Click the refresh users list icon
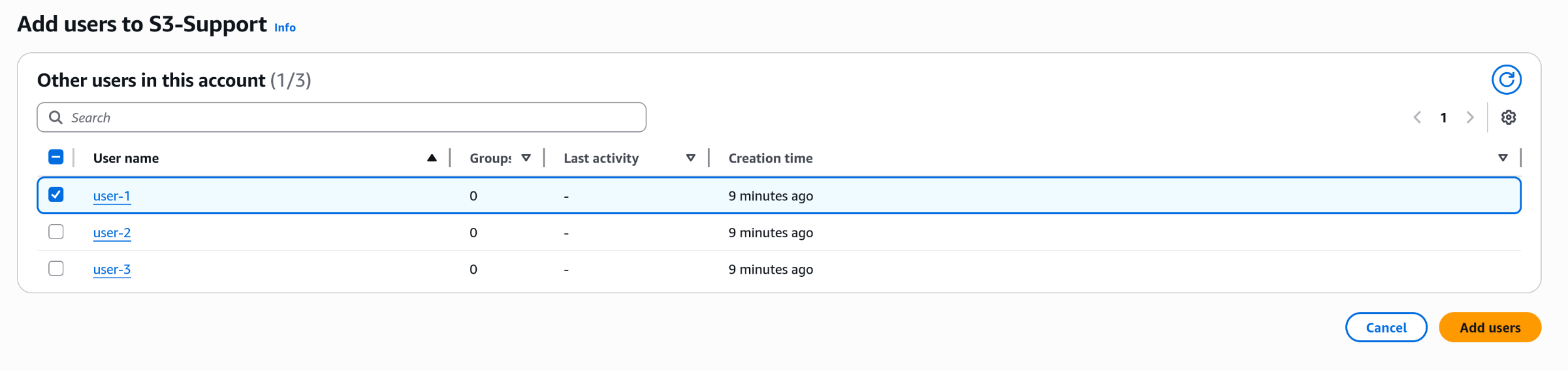Image resolution: width=1568 pixels, height=371 pixels. tap(1506, 80)
